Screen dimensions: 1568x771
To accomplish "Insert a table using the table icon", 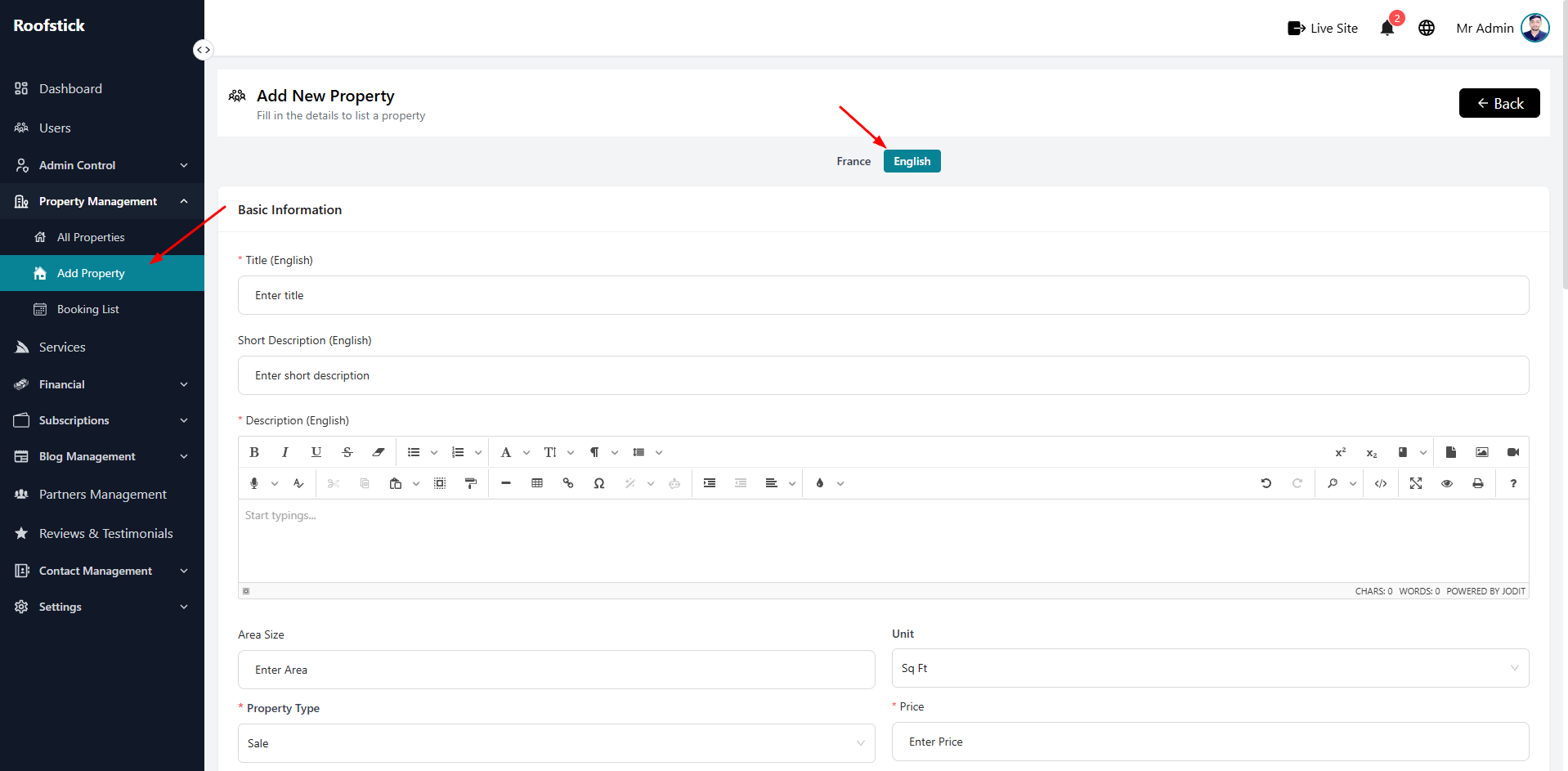I will click(x=537, y=483).
